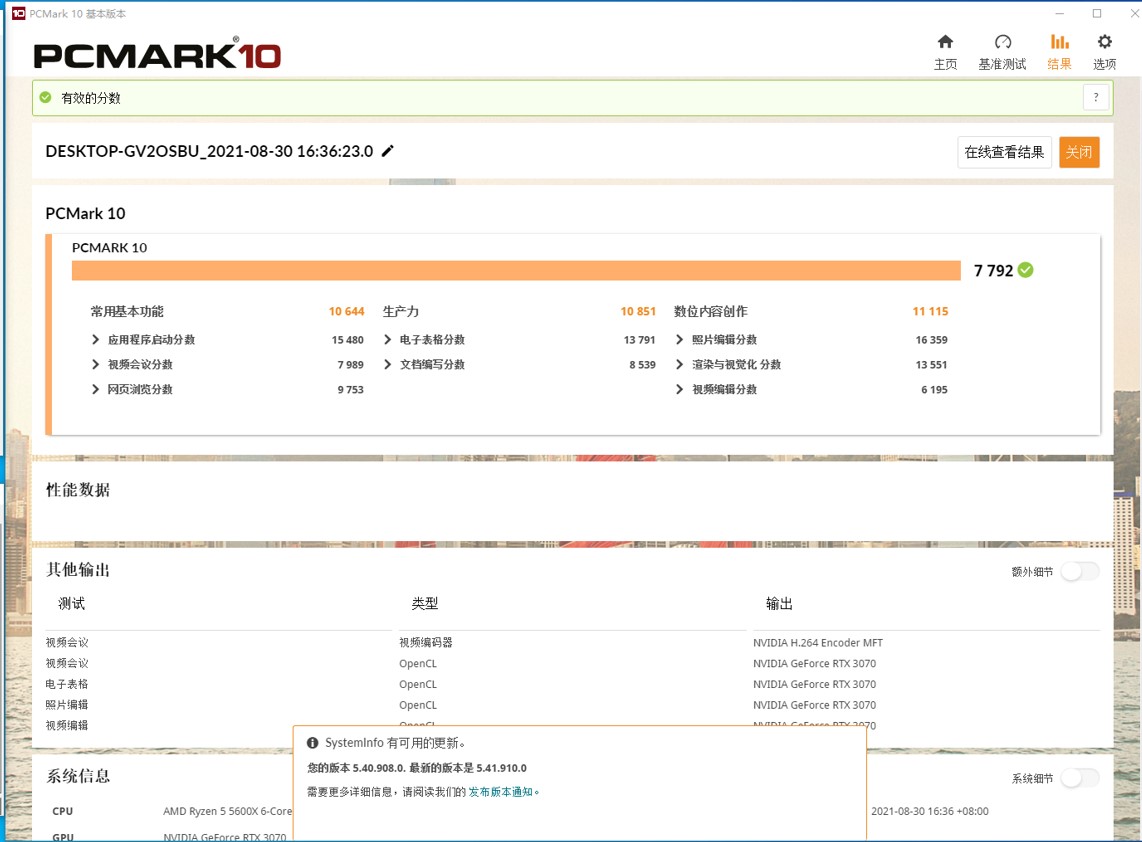The image size is (1142, 842).
Task: Click the PCMARK 10 logo
Action: tap(157, 55)
